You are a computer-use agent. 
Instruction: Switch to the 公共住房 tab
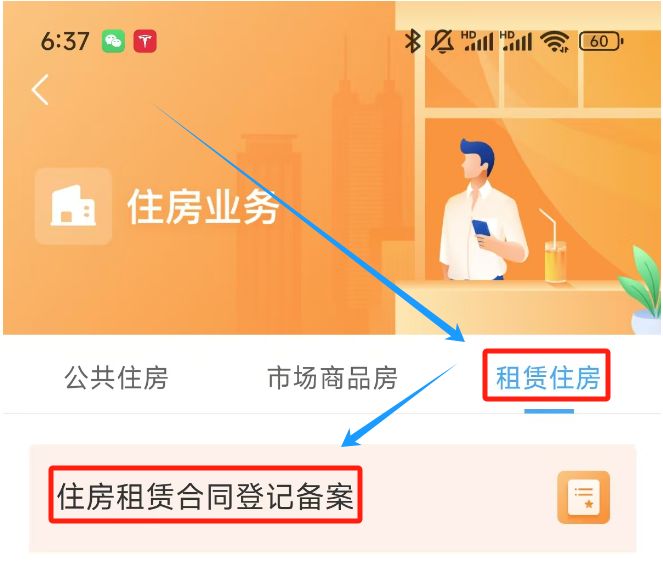[x=116, y=378]
